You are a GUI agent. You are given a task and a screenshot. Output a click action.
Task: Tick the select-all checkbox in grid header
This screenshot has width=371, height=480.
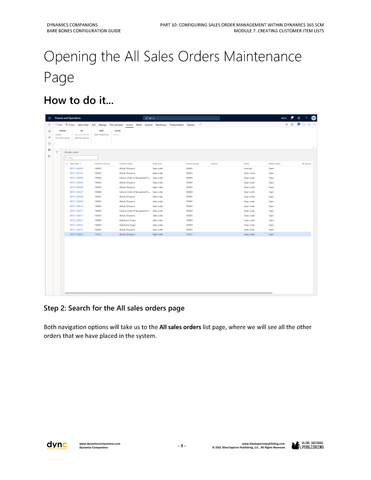(x=67, y=164)
